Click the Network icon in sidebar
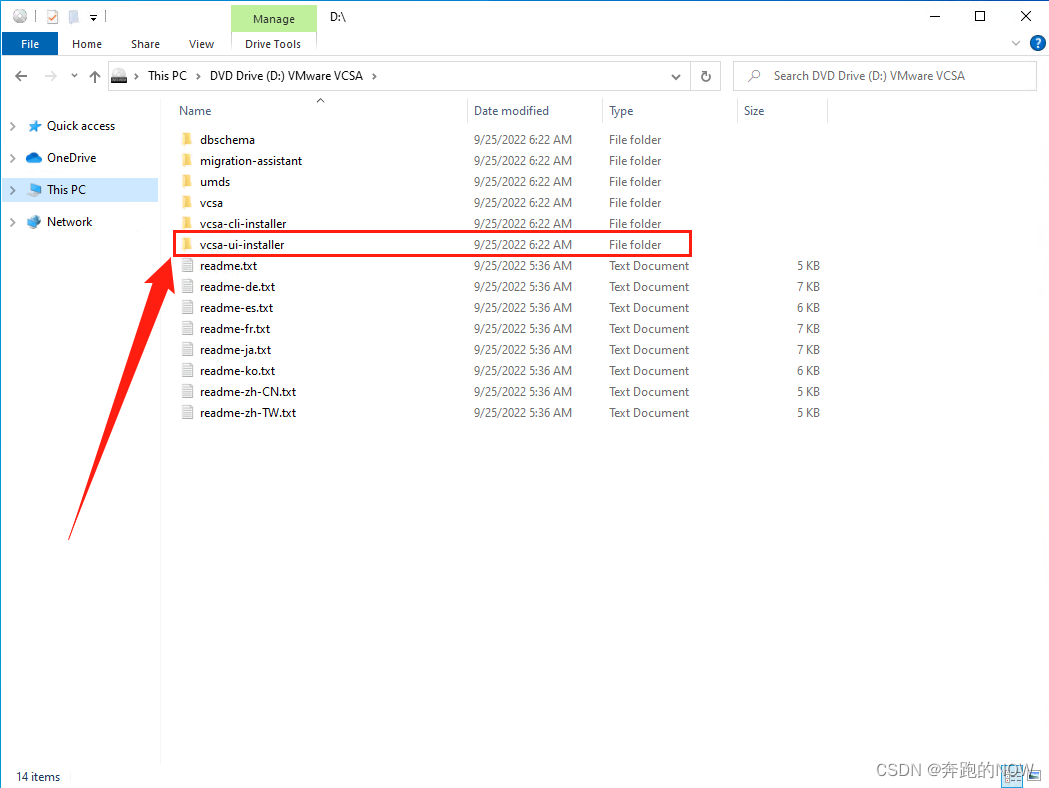1049x788 pixels. pos(34,222)
